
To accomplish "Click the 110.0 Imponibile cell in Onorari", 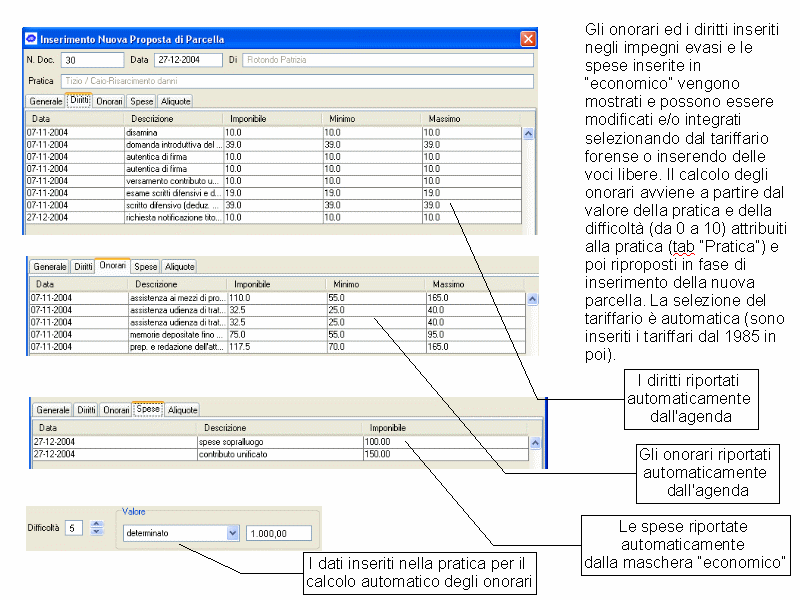I will click(x=276, y=298).
